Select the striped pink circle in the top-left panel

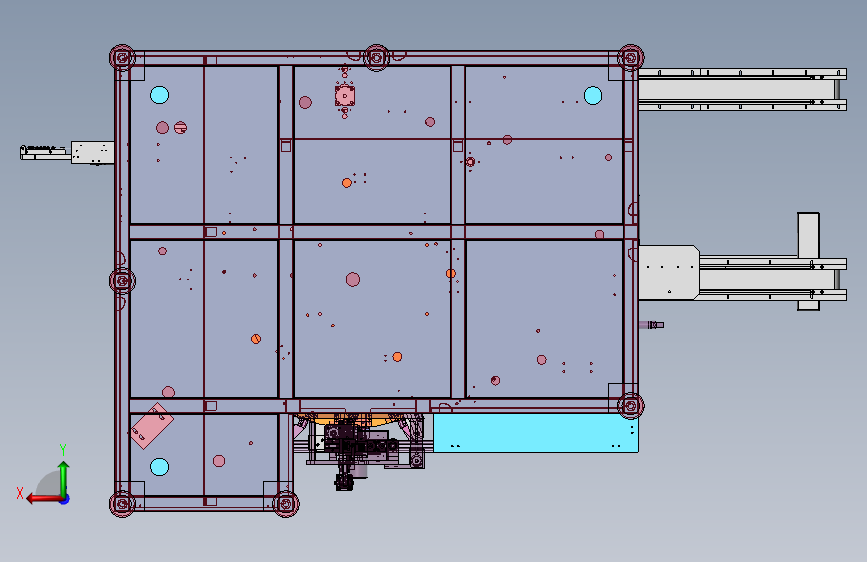pyautogui.click(x=180, y=128)
